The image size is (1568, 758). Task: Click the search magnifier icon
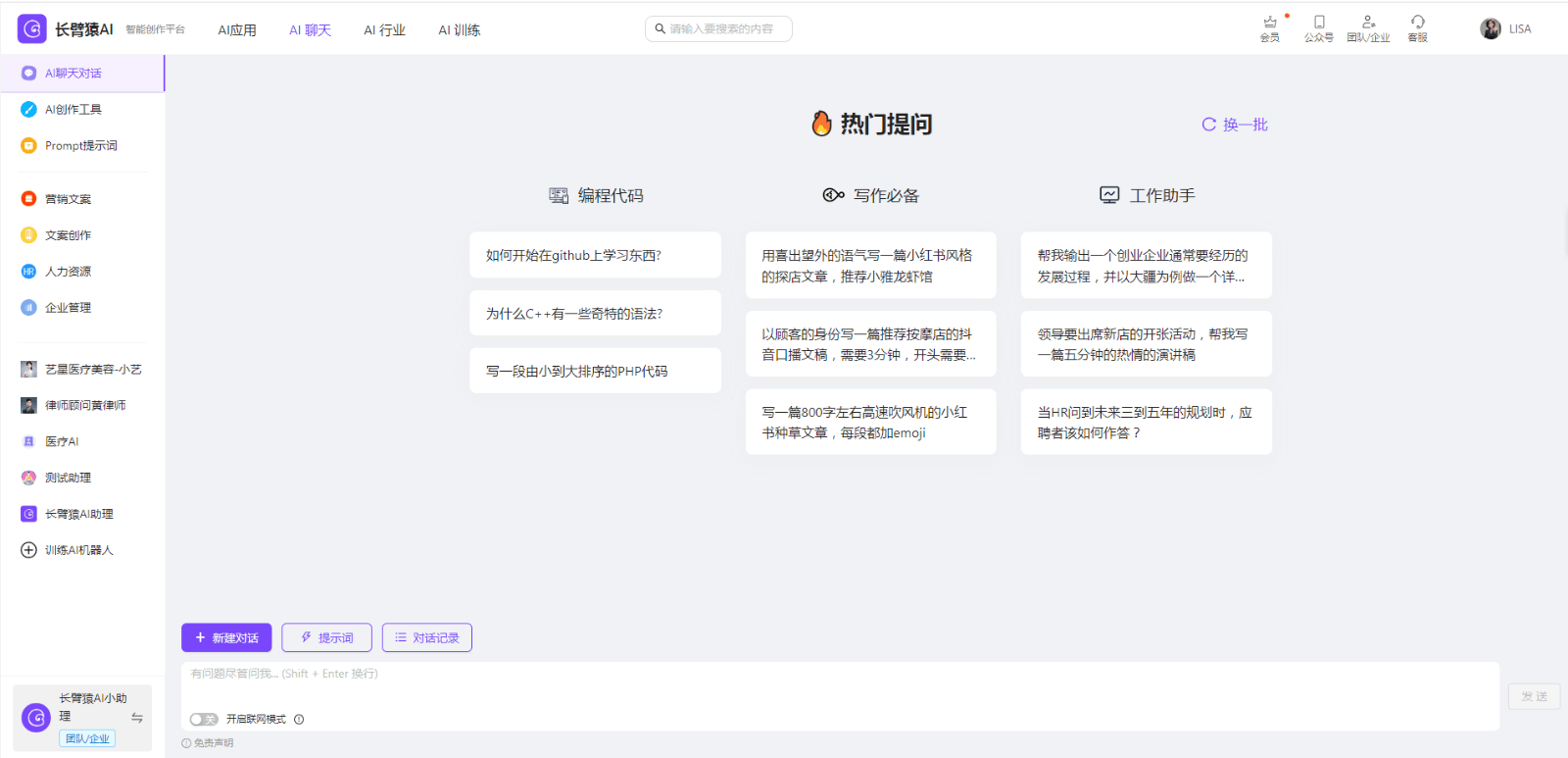click(x=661, y=29)
